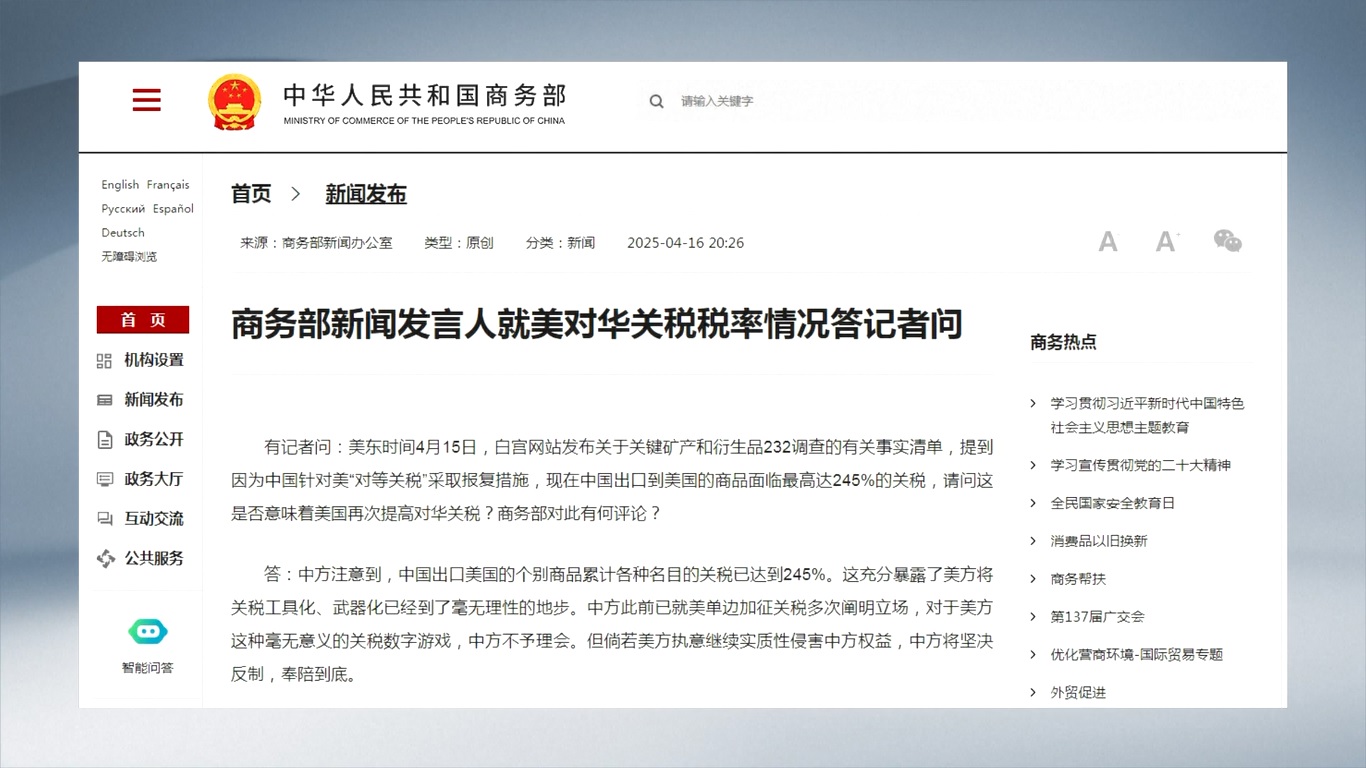Go to 新闻发布 in the breadcrumb
The height and width of the screenshot is (768, 1366).
(366, 194)
